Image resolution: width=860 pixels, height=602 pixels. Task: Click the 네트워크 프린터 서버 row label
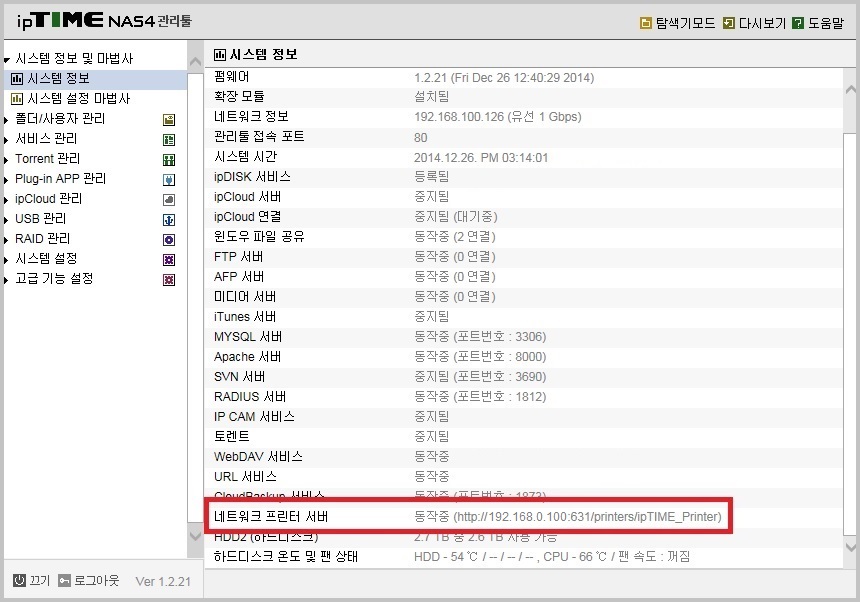coord(271,516)
